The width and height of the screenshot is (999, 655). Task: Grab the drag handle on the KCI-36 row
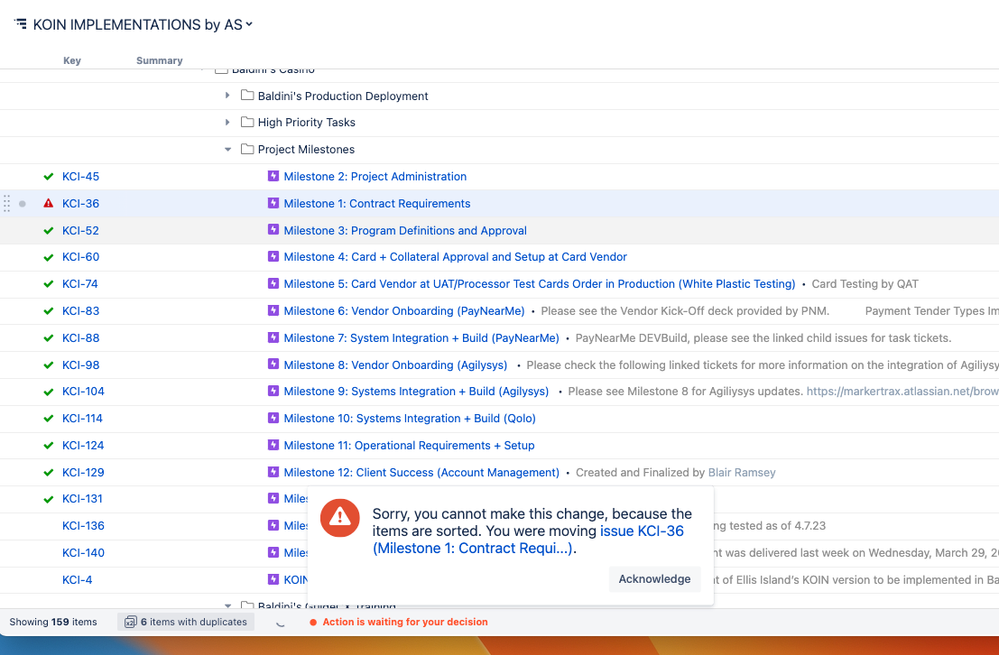point(7,203)
